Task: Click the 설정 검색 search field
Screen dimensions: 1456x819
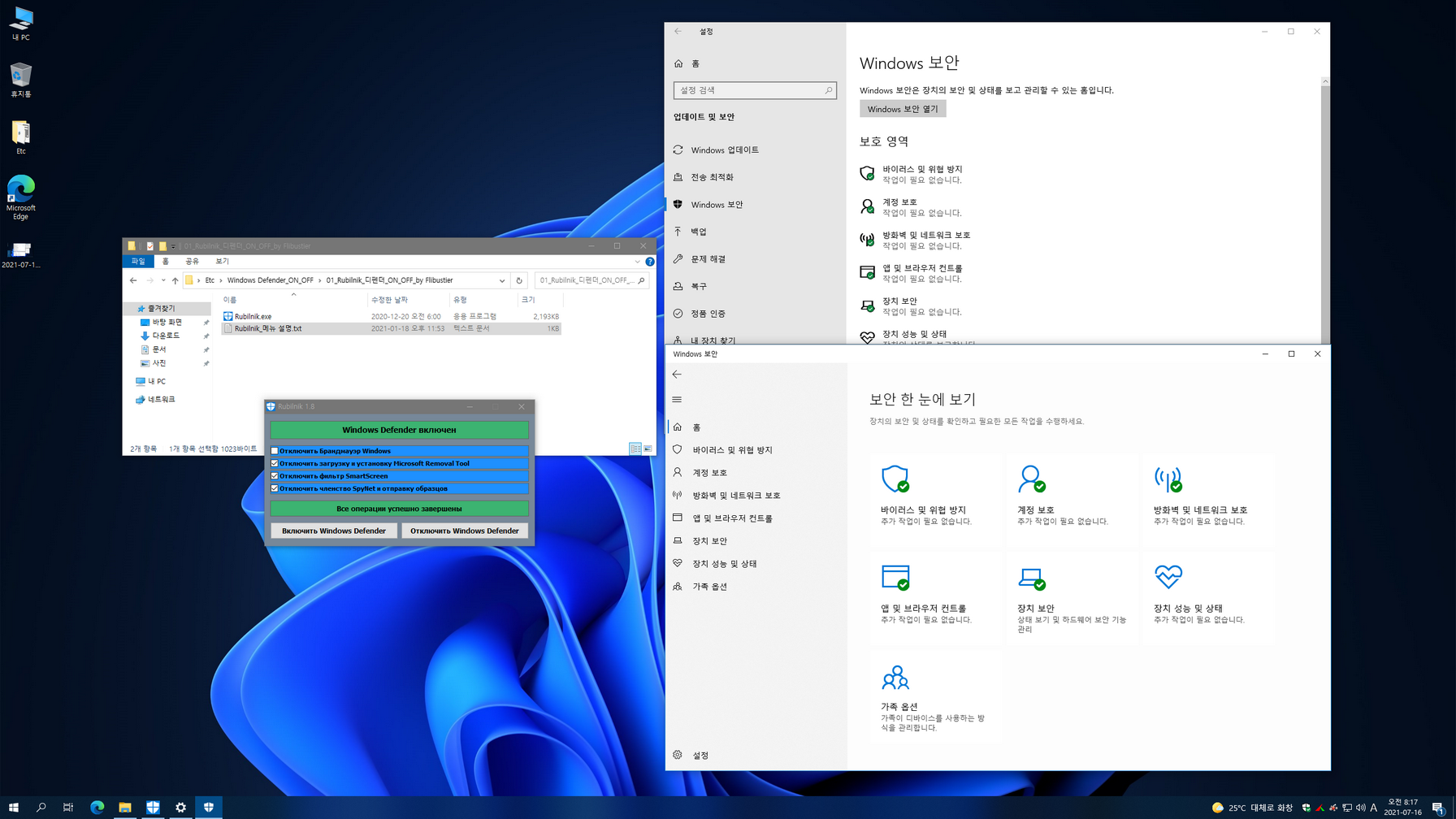Action: click(755, 90)
